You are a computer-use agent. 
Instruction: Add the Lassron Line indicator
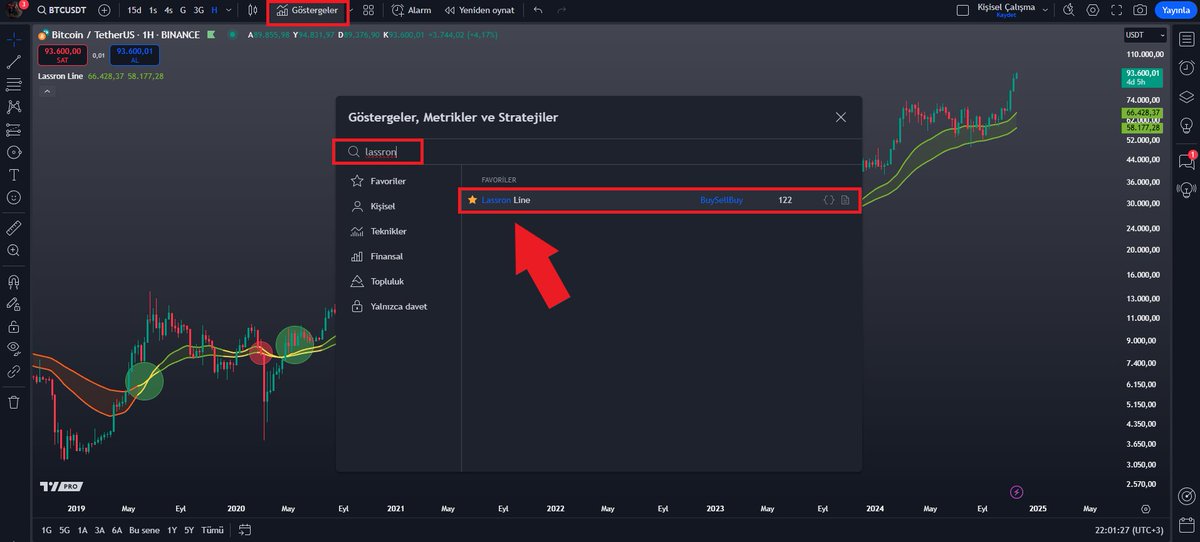click(659, 200)
